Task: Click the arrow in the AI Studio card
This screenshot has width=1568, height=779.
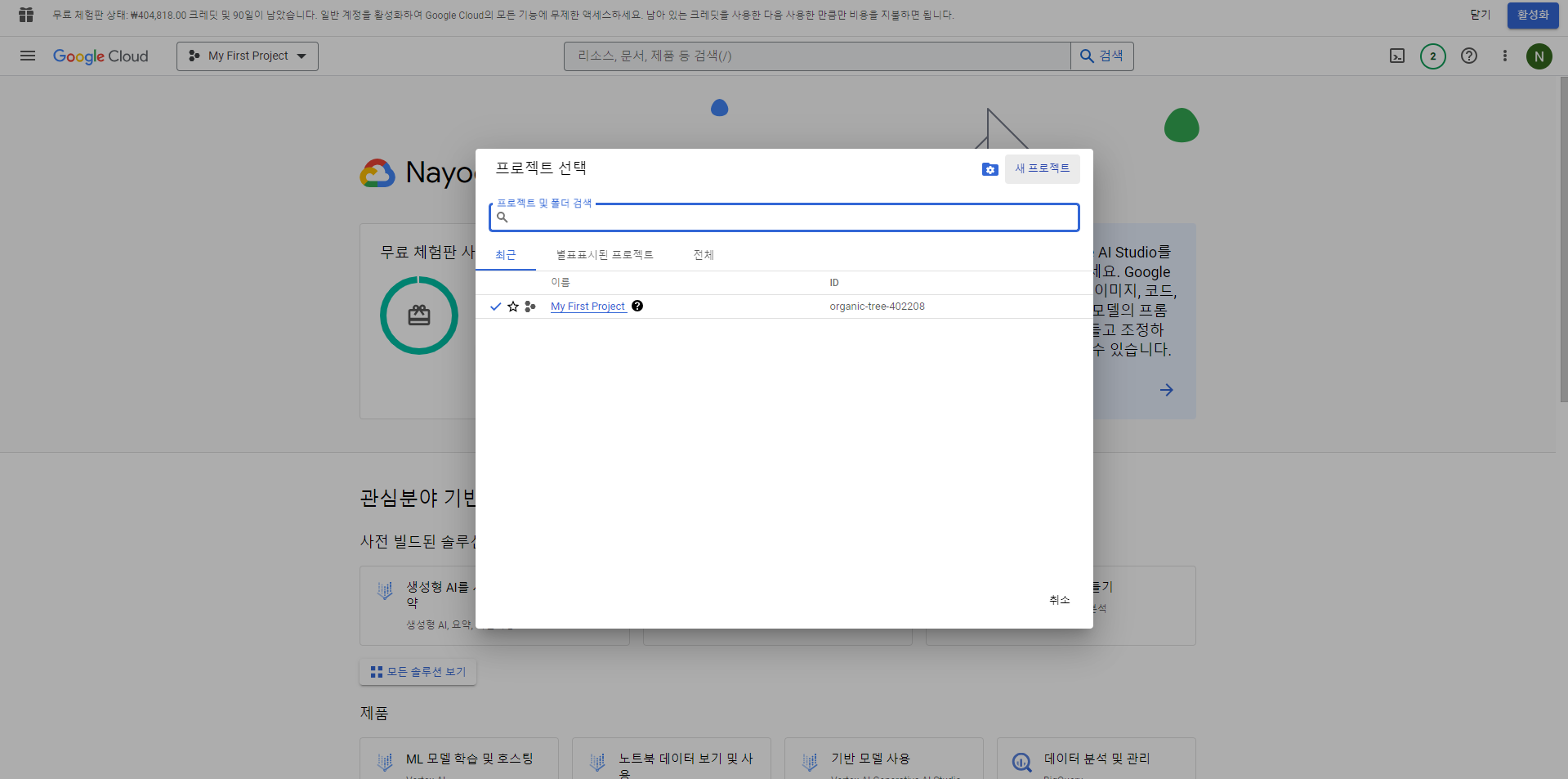Action: point(1166,390)
